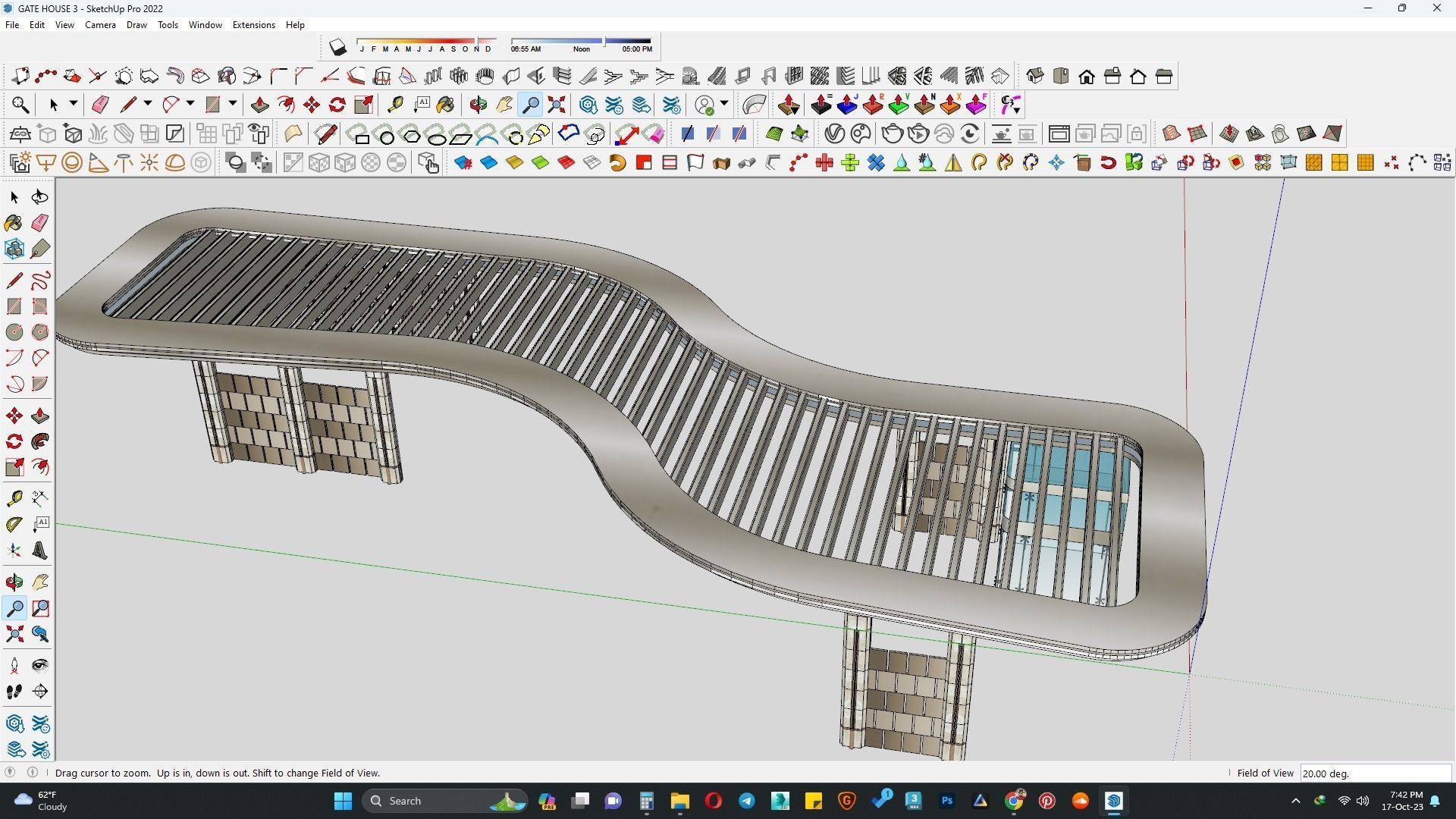Open the Camera menu

100,25
